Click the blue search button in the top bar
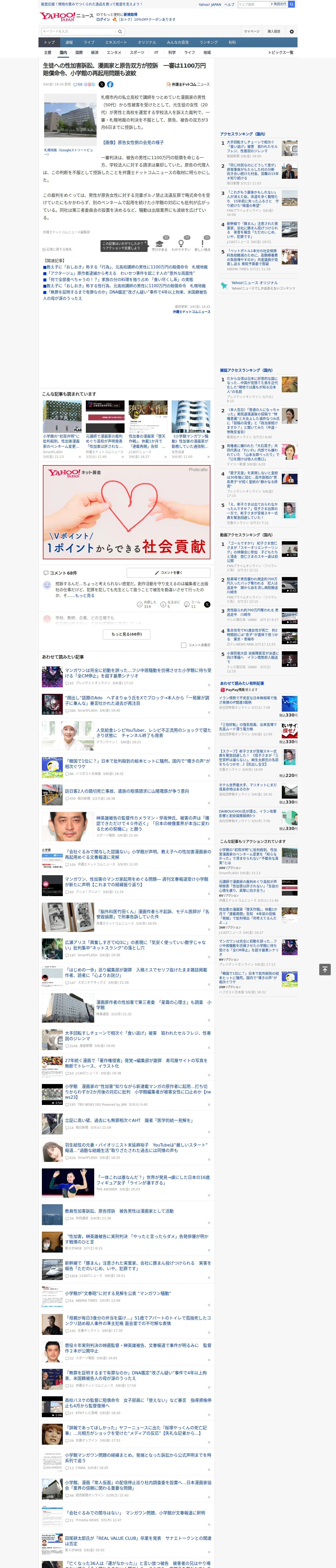The image size is (336, 1568). click(292, 4)
